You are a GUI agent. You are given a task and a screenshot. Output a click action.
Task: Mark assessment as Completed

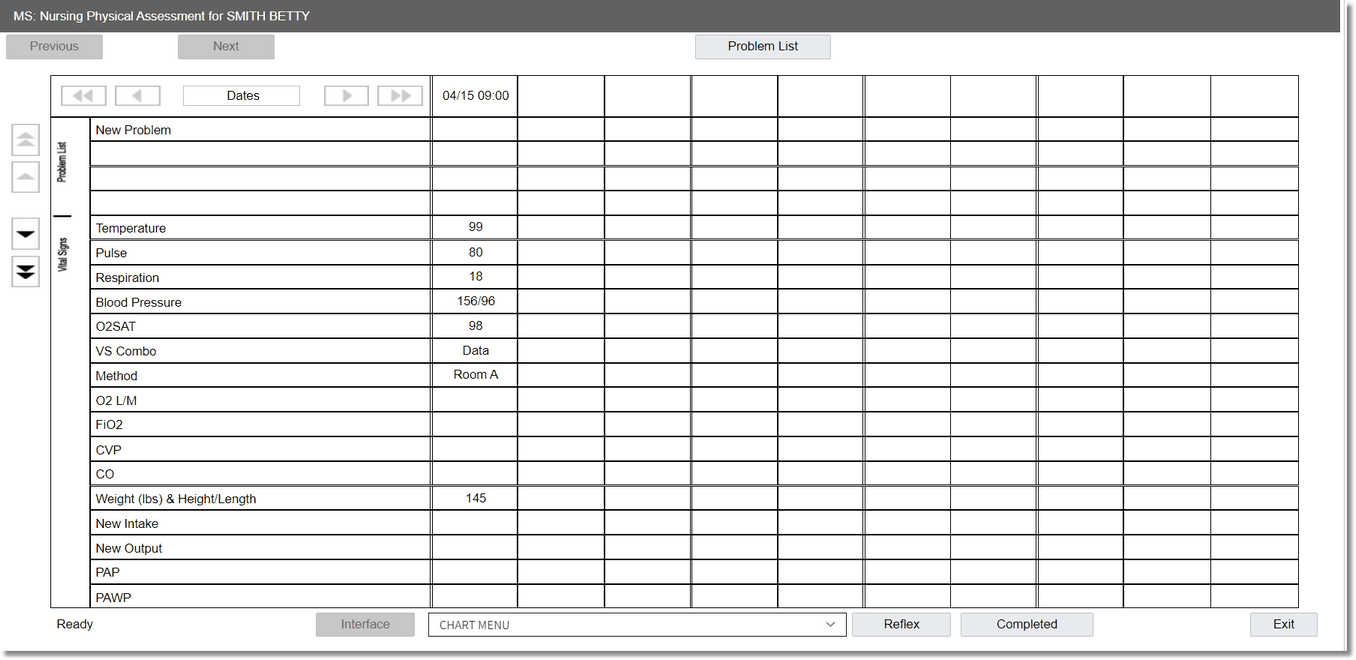point(1027,624)
